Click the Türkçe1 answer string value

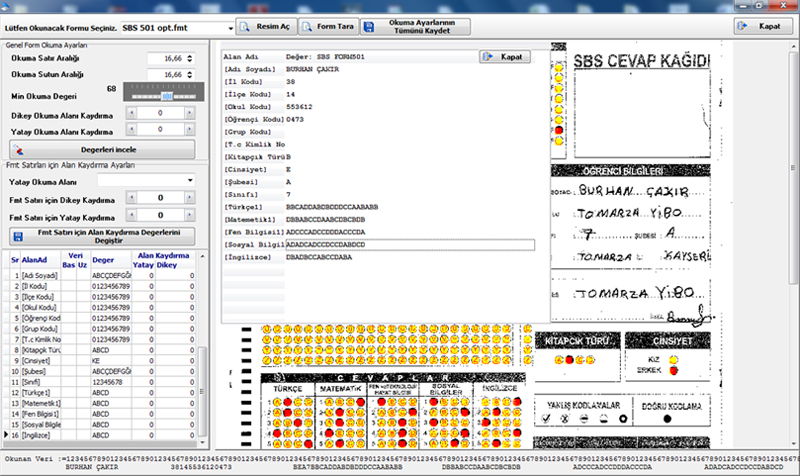(332, 207)
